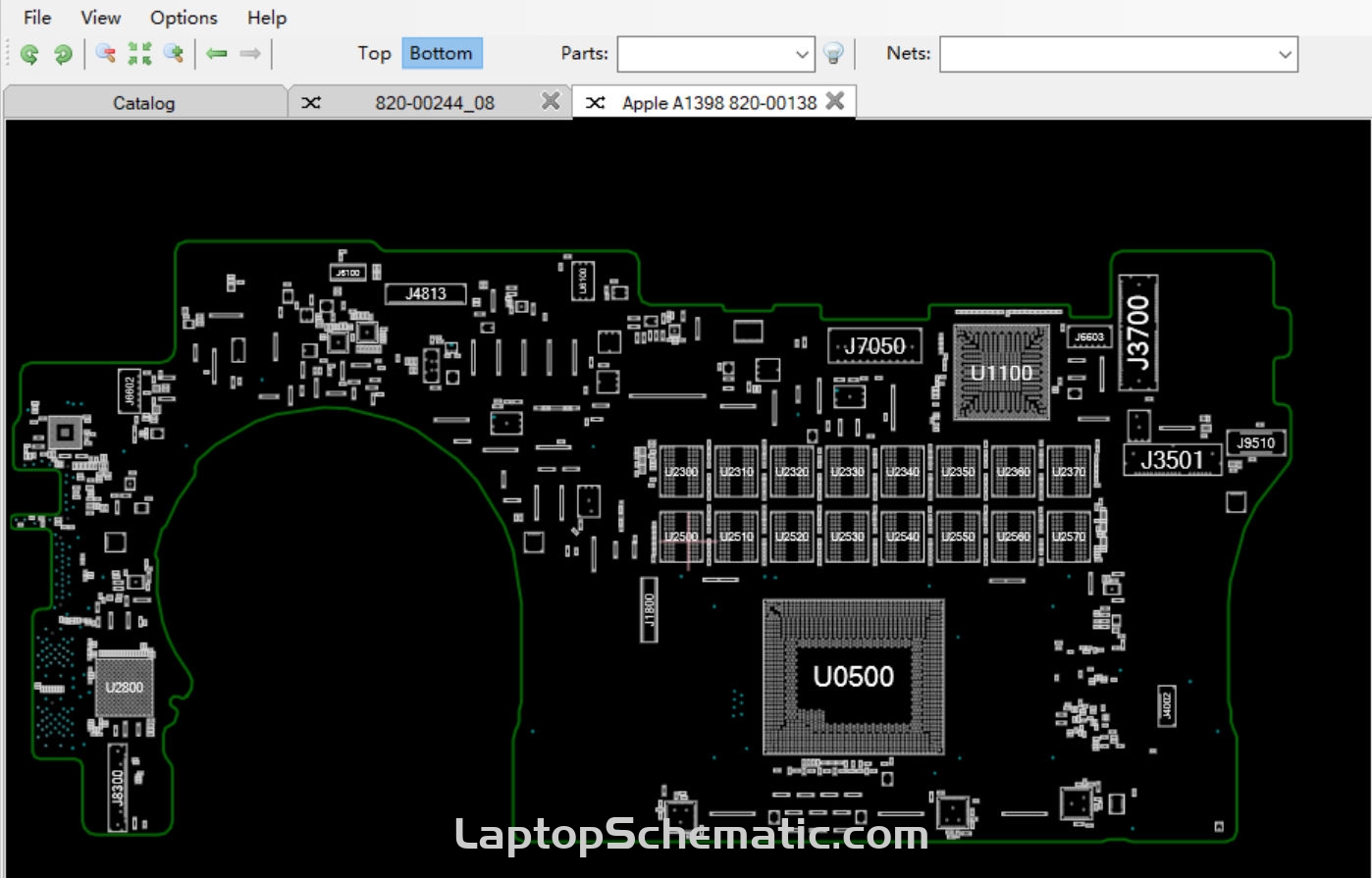1372x878 pixels.
Task: Open the View menu
Action: pos(100,18)
